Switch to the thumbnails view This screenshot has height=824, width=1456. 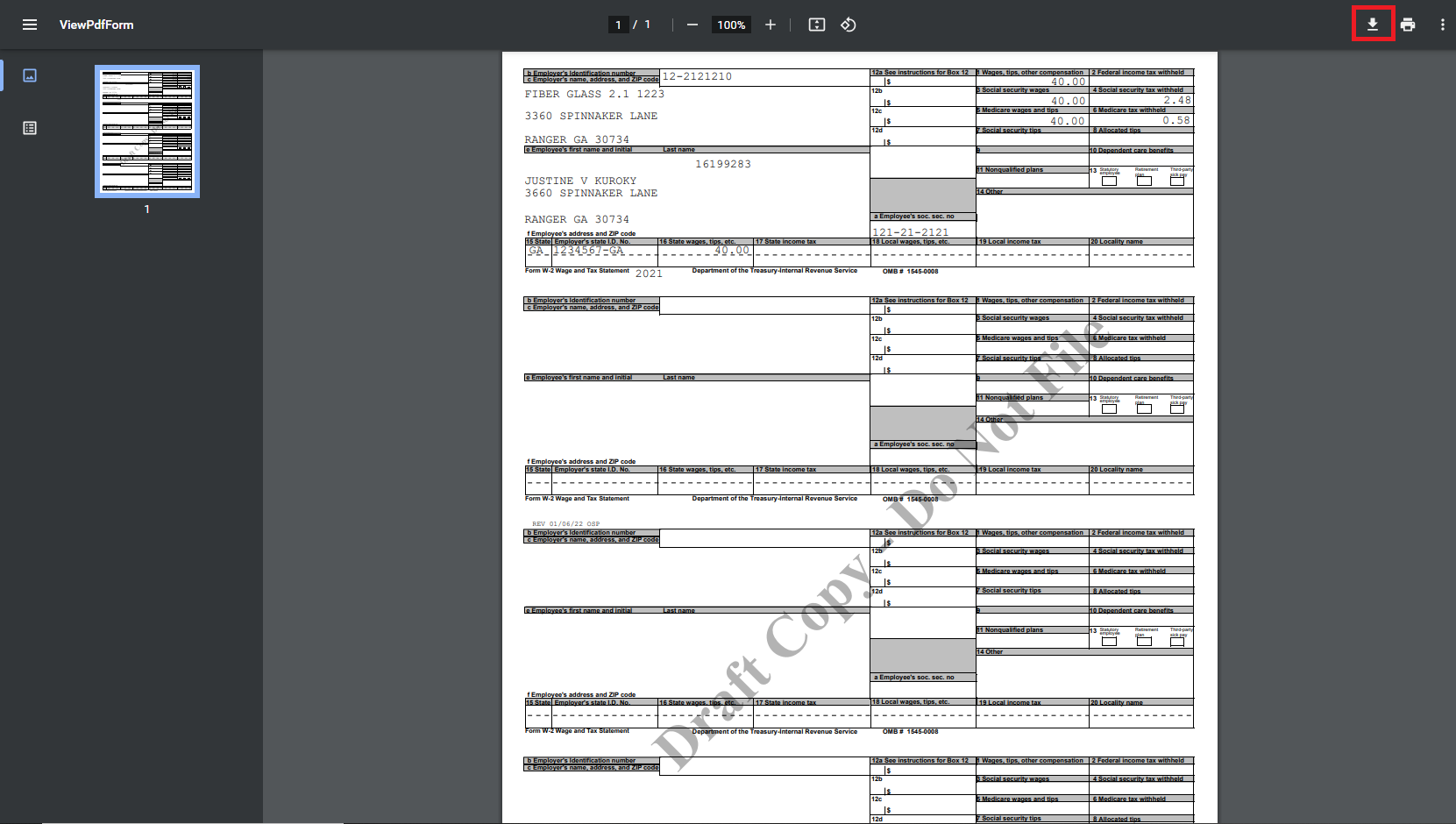tap(30, 75)
